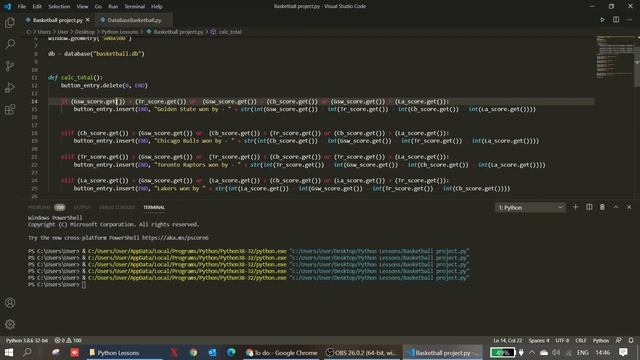The image size is (640, 360).
Task: Change end of line sequence CRLF
Action: 580,340
